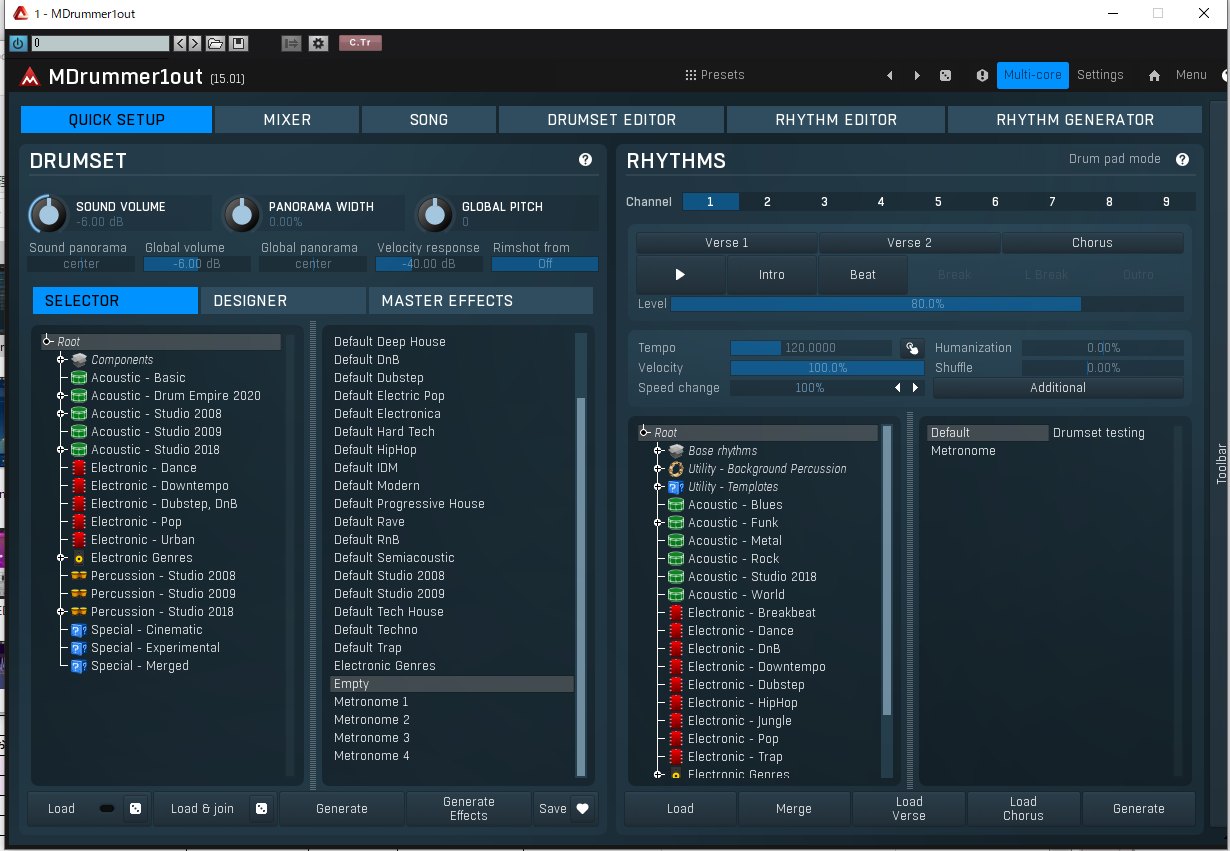Increase speed change with right arrow

pyautogui.click(x=914, y=388)
